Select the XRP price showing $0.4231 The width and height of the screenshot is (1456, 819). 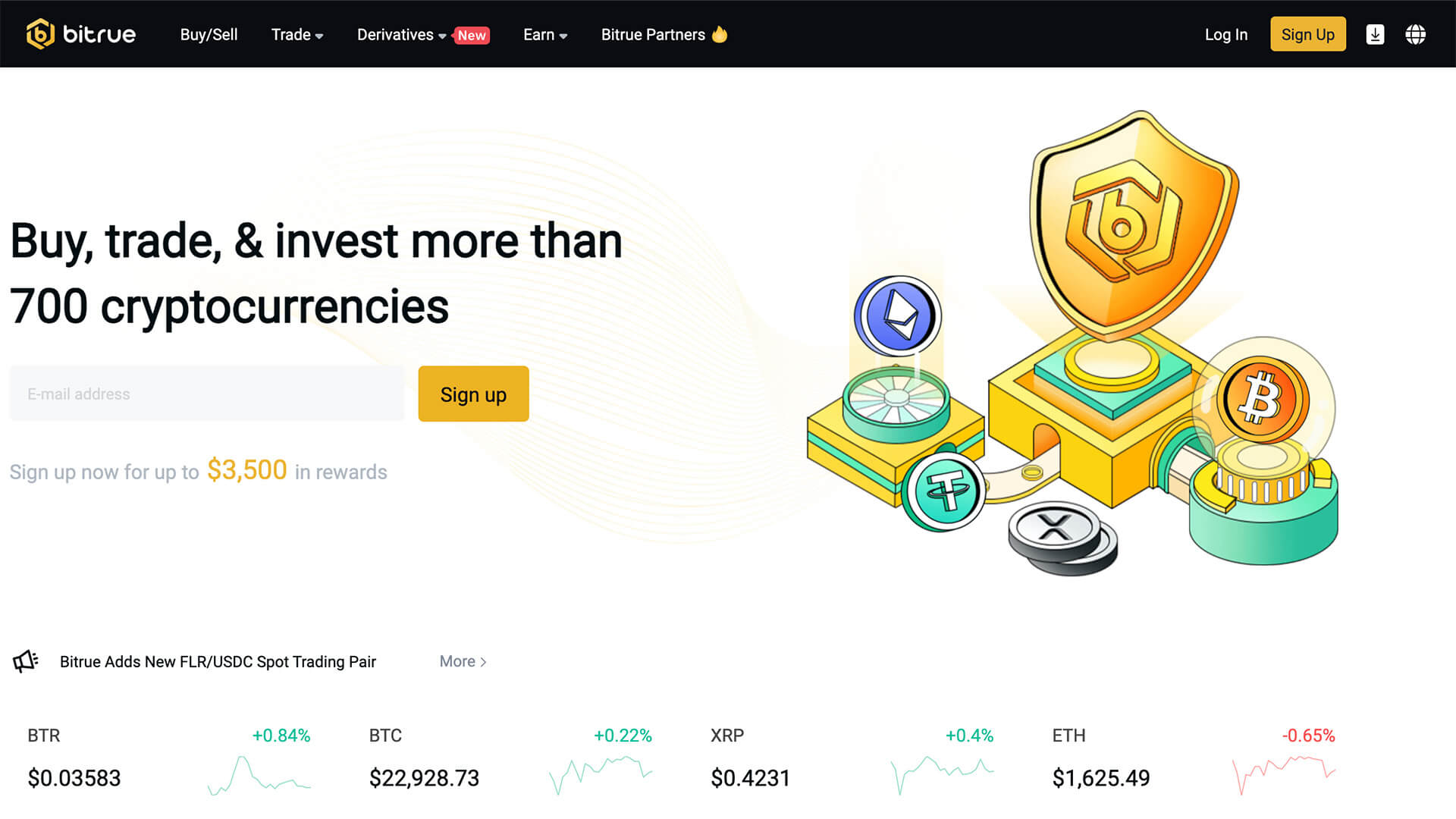coord(750,777)
